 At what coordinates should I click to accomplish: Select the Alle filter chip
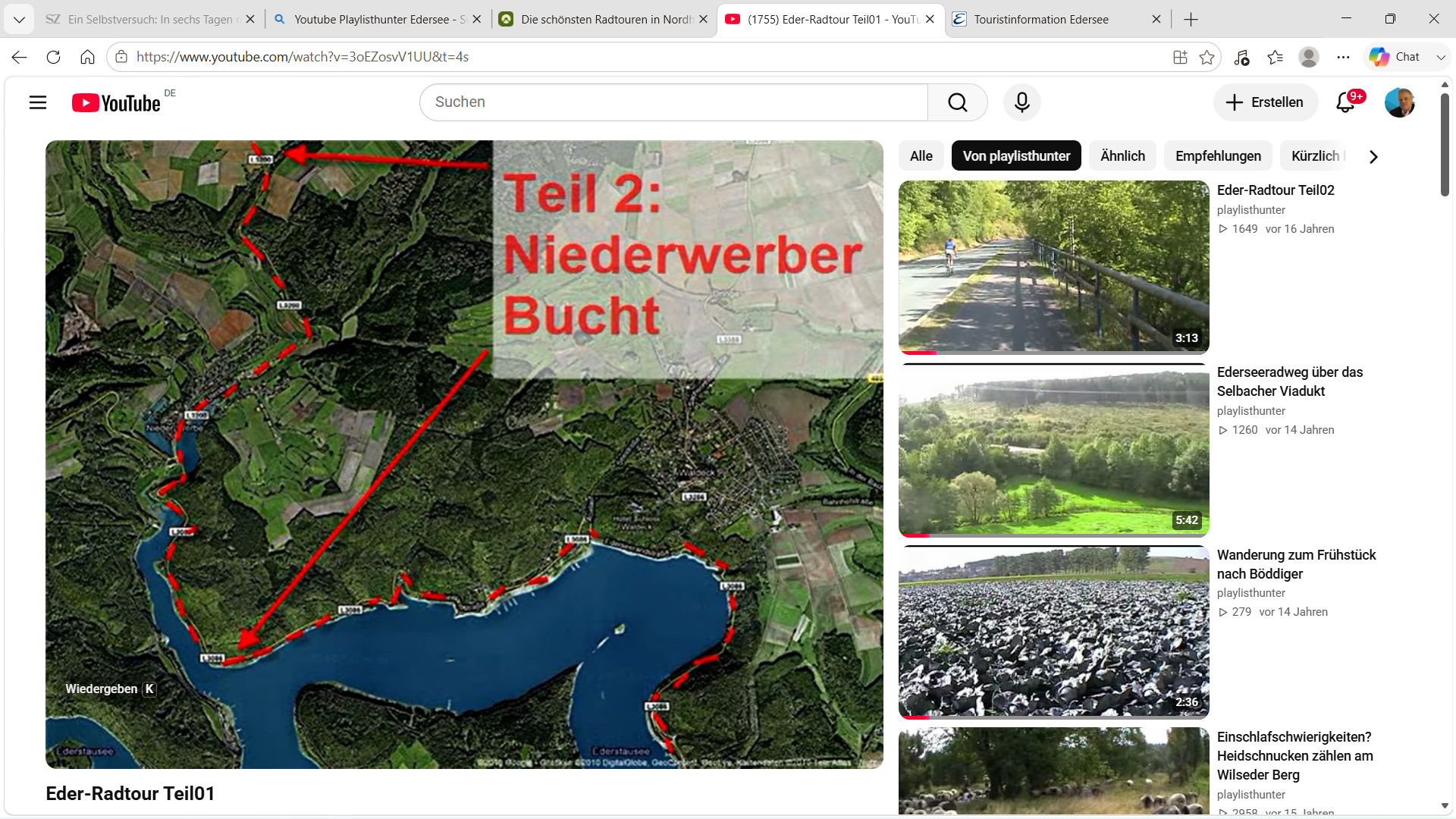click(921, 156)
